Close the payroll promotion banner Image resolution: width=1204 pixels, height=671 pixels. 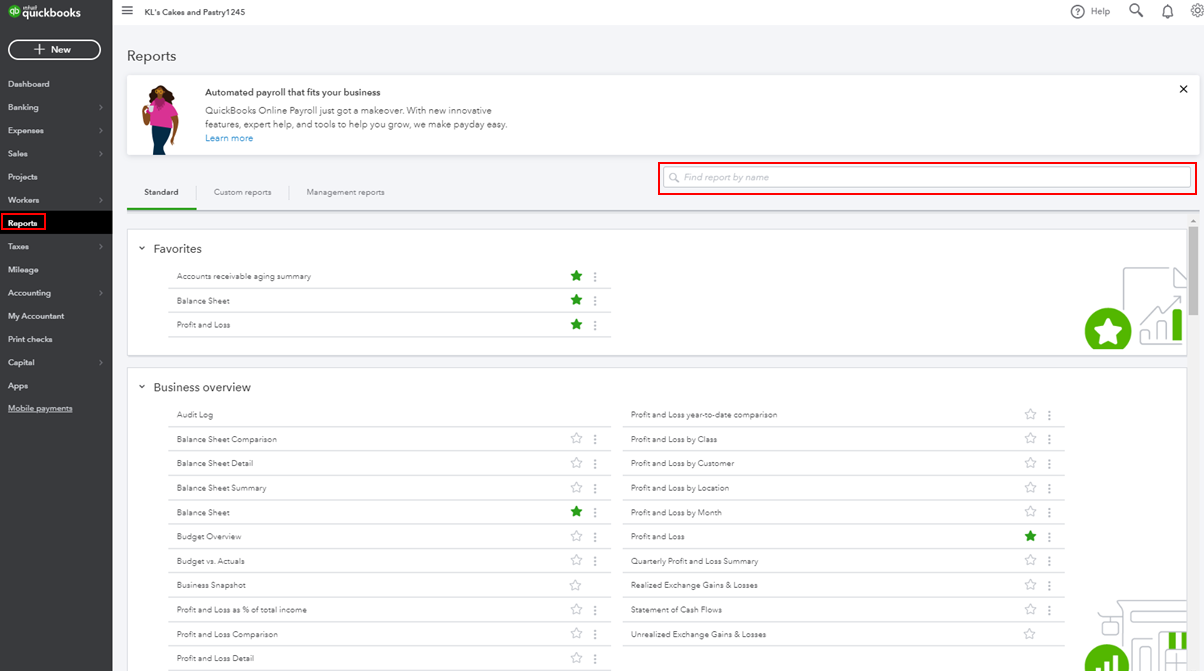(1183, 89)
